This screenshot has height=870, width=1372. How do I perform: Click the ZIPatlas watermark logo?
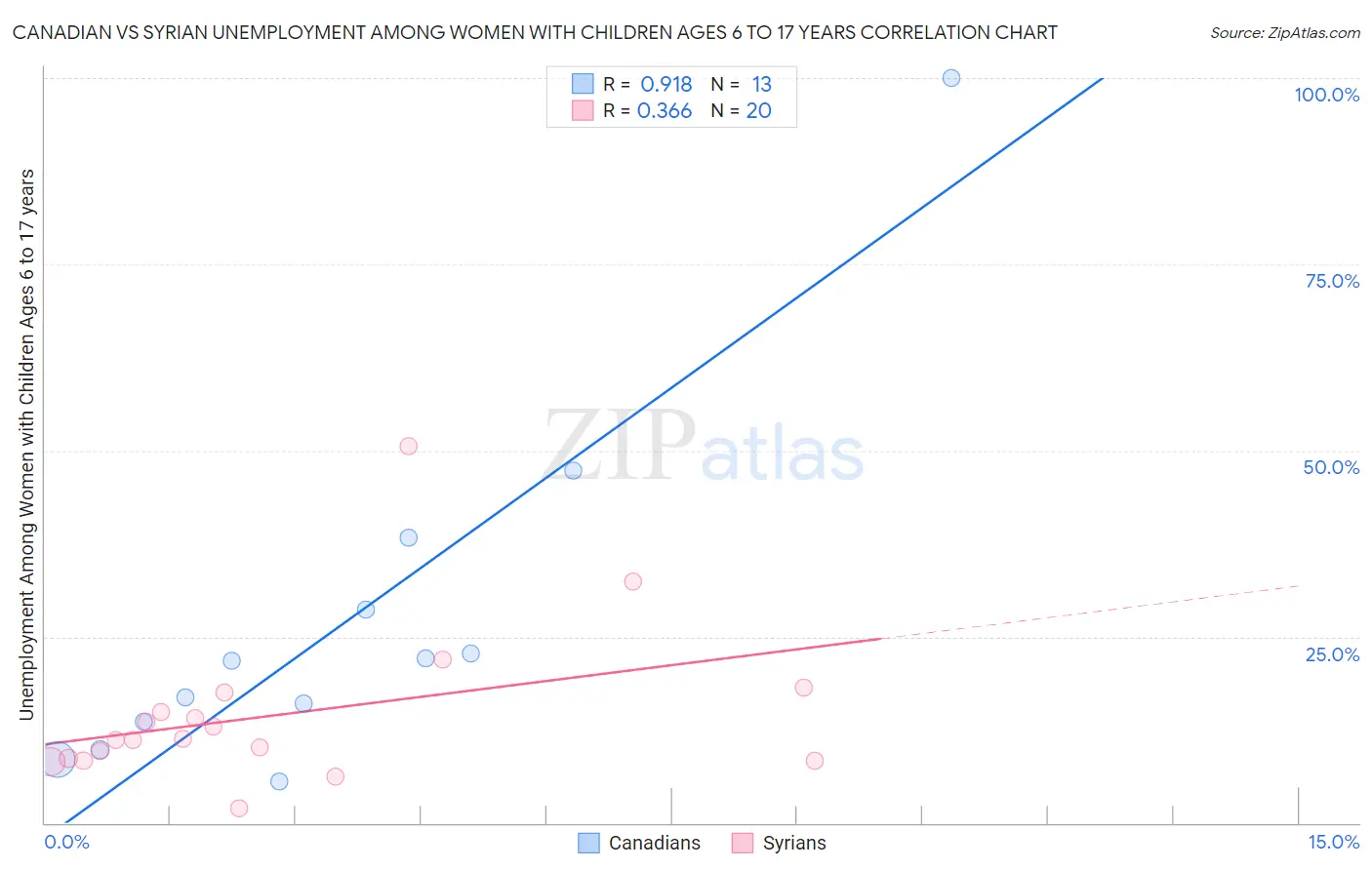click(x=704, y=448)
